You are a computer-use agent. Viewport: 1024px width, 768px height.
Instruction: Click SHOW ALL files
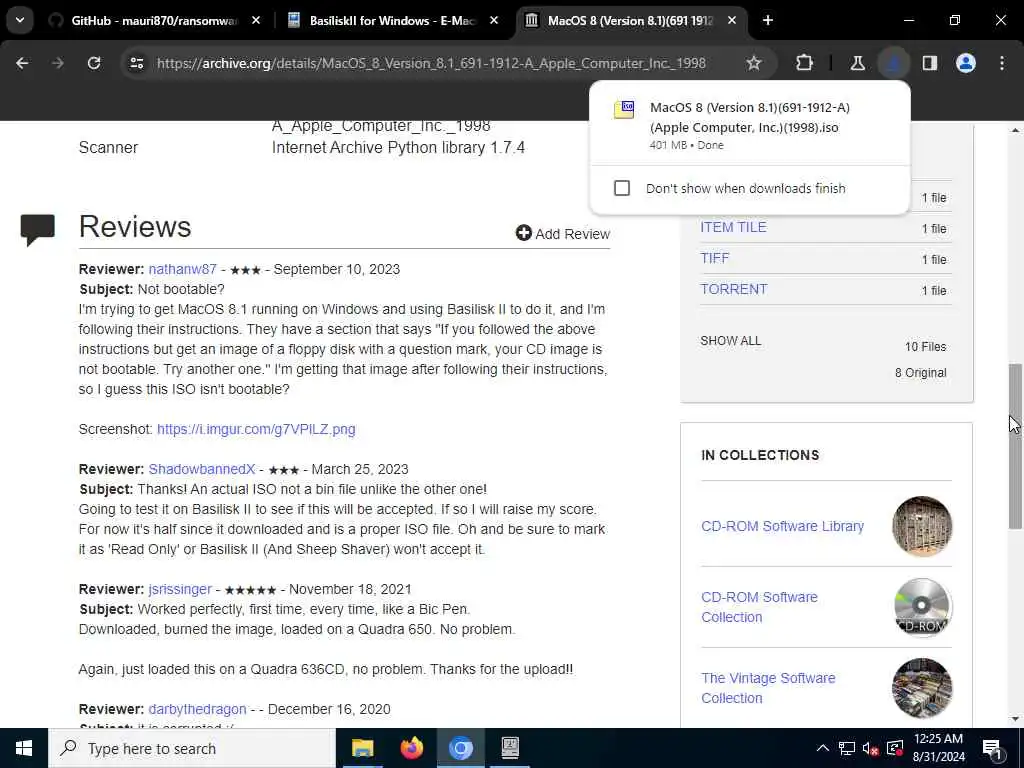pos(730,341)
